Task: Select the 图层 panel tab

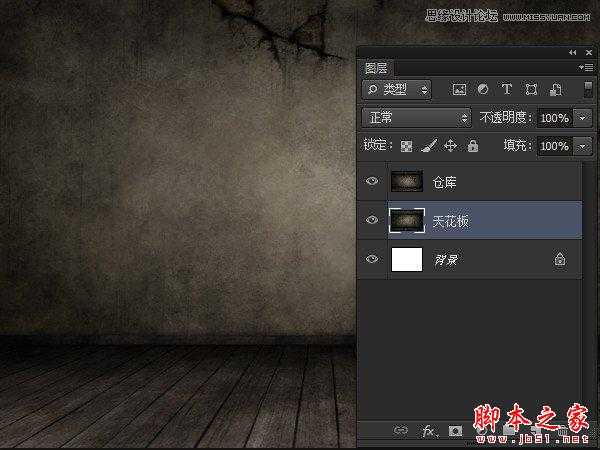Action: pos(377,68)
